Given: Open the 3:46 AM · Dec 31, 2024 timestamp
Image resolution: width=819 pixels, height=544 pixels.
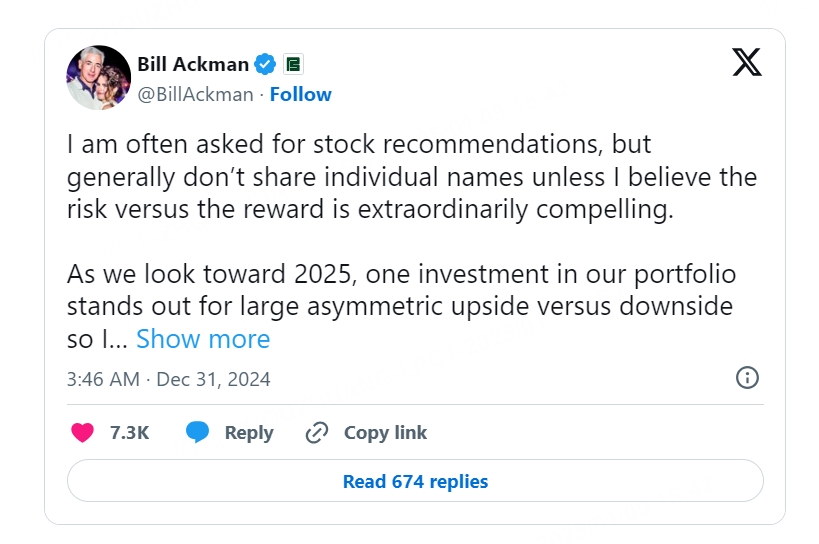Looking at the screenshot, I should tap(168, 379).
